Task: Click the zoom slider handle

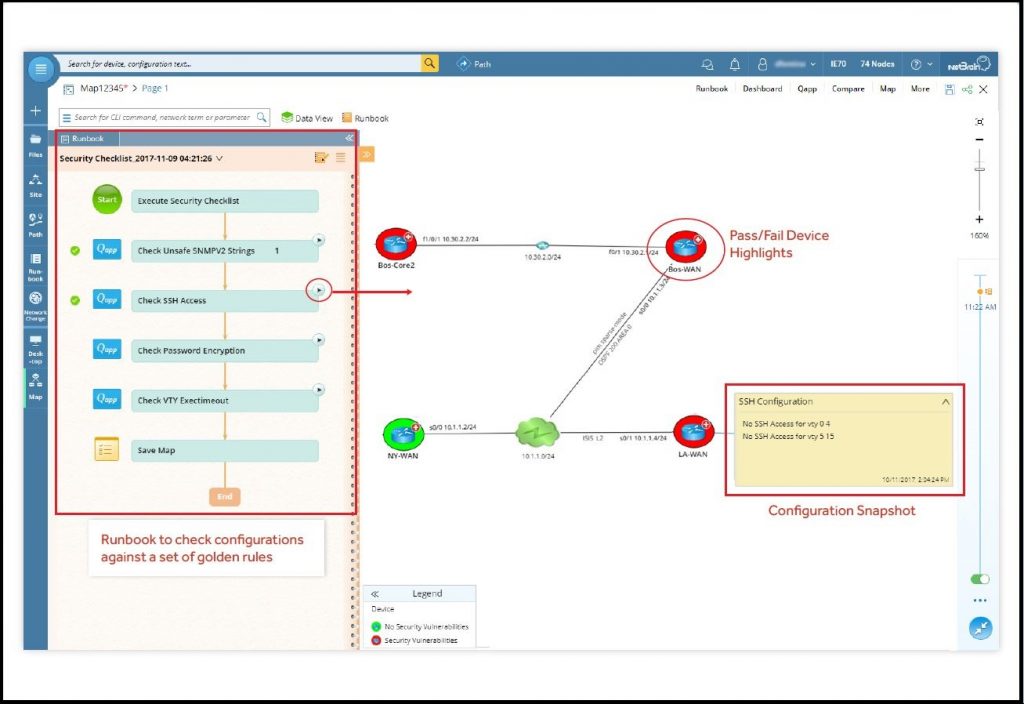Action: [x=979, y=169]
